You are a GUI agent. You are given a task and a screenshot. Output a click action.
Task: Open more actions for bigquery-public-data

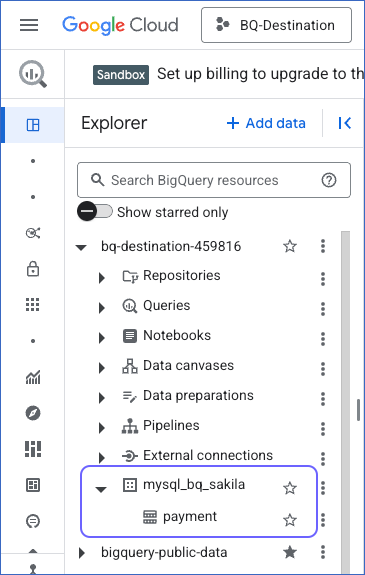pos(323,552)
